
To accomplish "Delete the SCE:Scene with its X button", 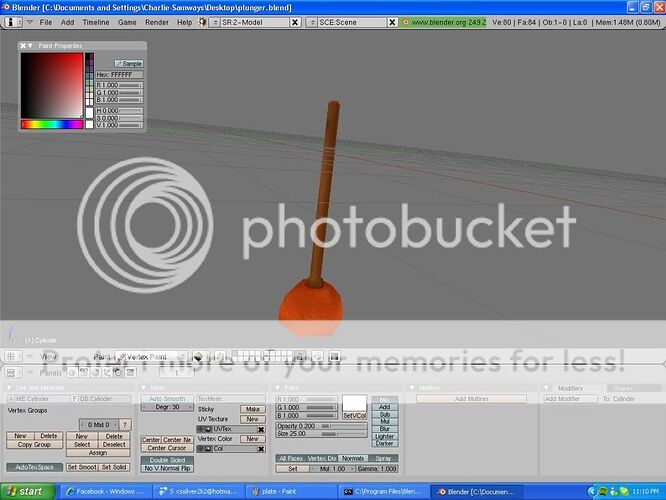I will coord(392,22).
